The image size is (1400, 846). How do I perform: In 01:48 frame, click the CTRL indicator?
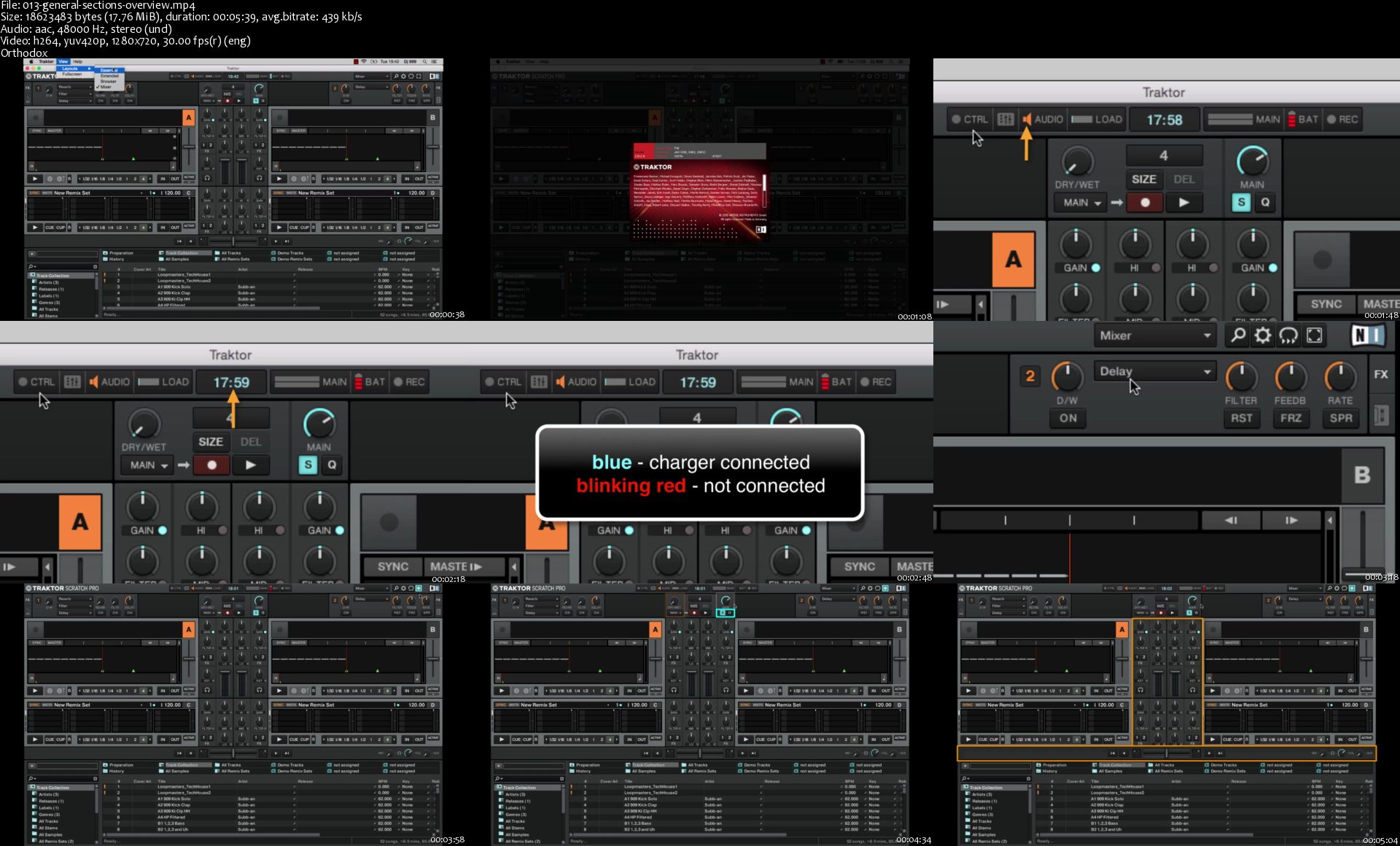970,119
